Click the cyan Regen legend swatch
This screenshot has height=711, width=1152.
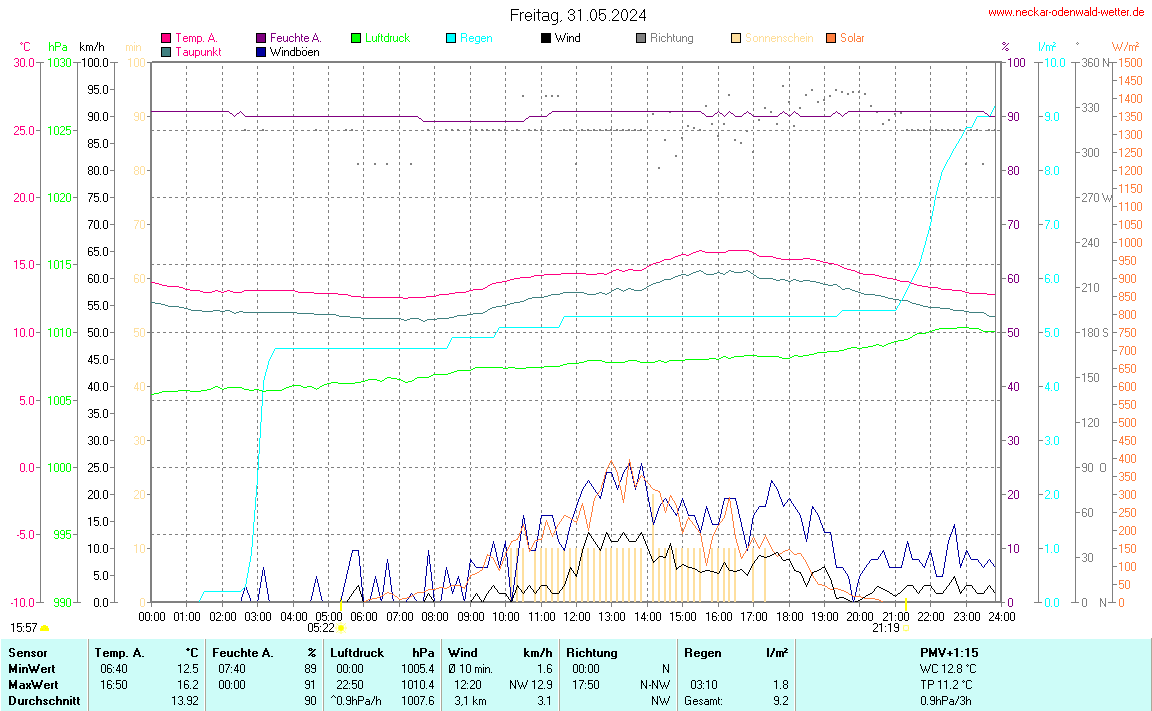pos(451,38)
